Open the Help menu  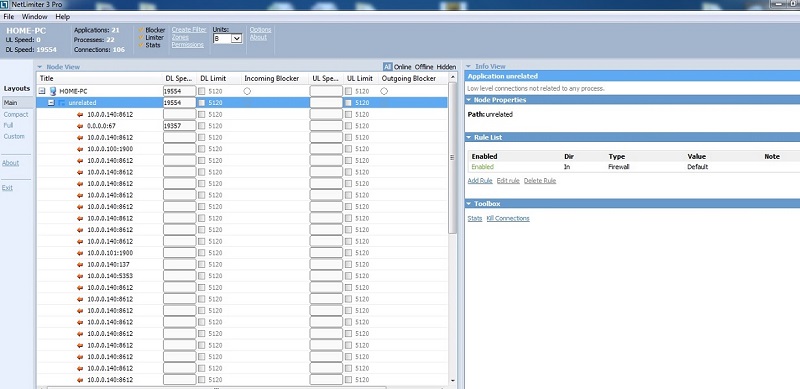[62, 17]
